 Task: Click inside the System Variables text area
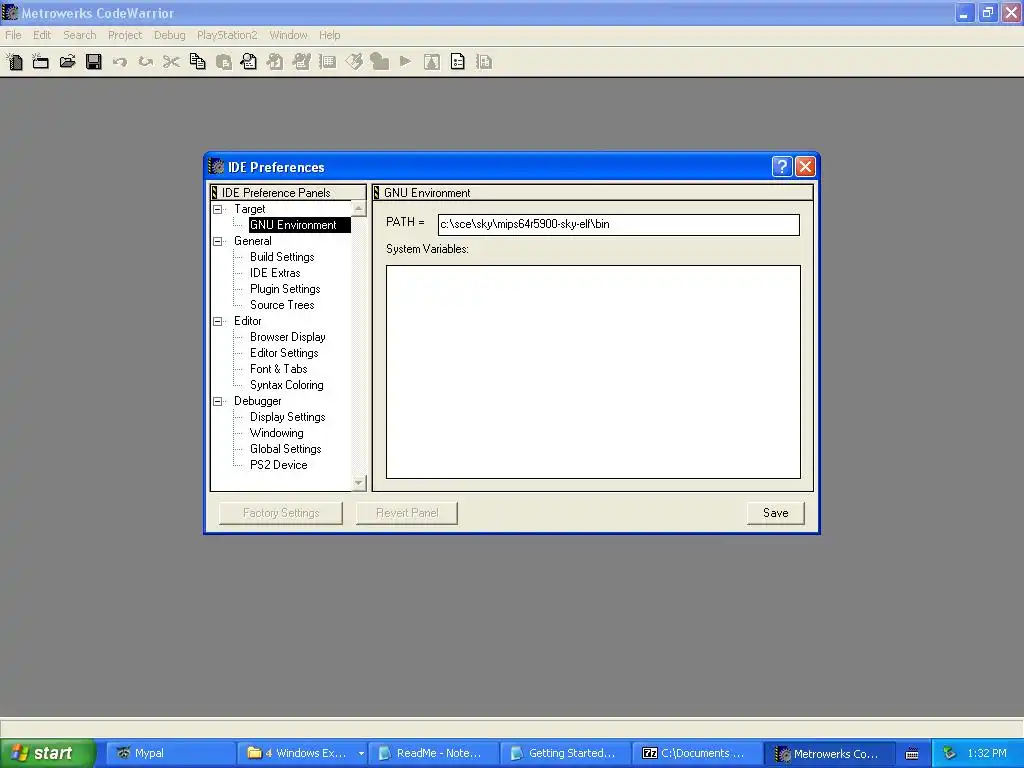coord(593,372)
